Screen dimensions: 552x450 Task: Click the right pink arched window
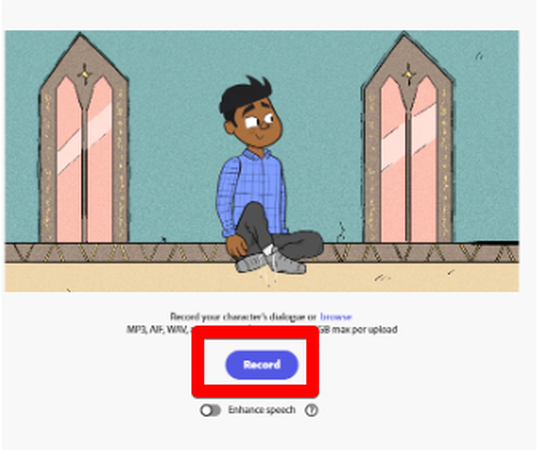408,158
